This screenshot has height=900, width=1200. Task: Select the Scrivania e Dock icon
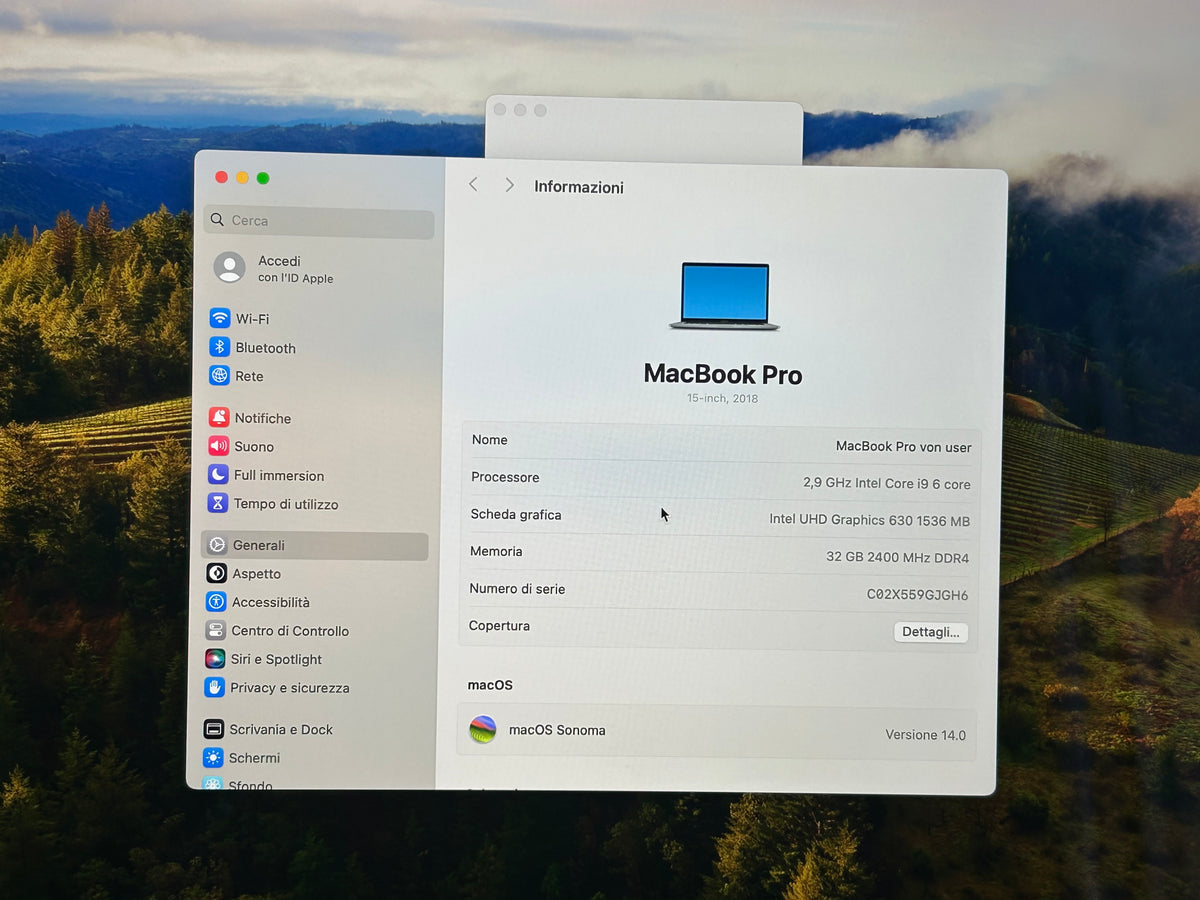point(213,729)
